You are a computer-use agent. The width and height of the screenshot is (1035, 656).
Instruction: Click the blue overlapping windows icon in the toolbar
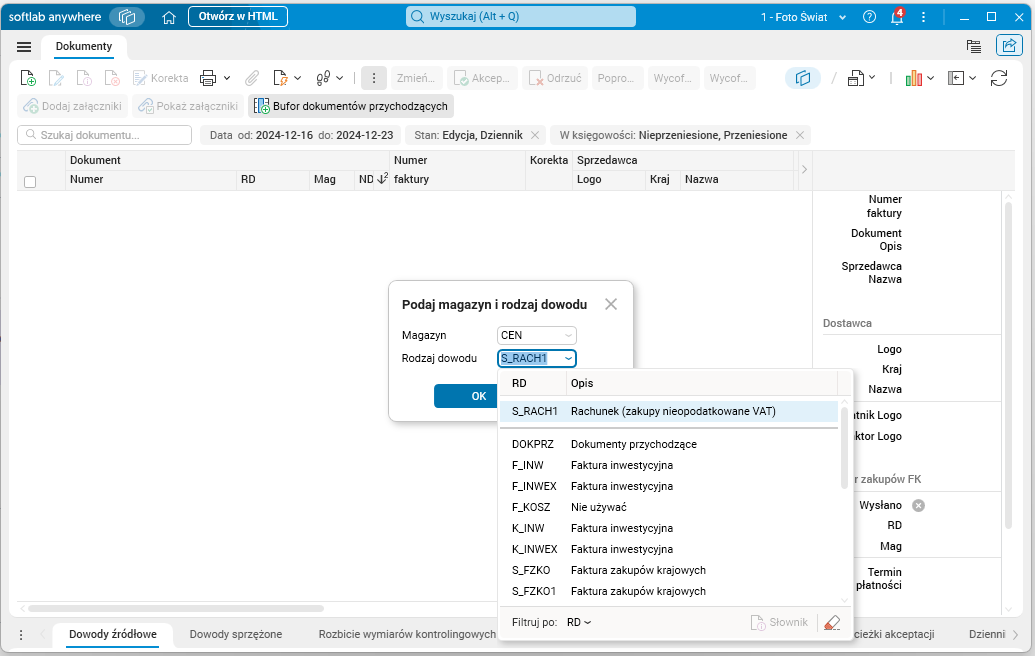pyautogui.click(x=803, y=78)
